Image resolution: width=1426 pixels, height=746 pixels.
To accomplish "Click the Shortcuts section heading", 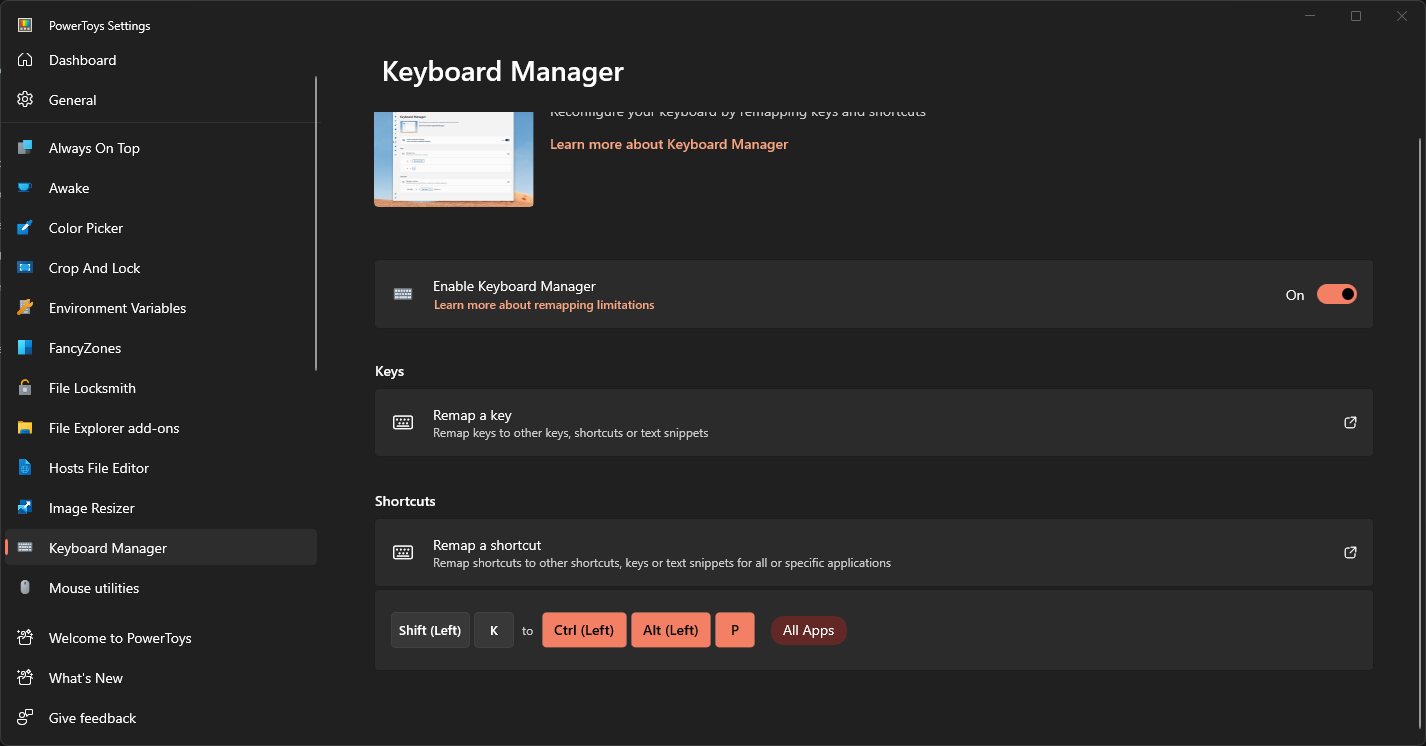I will [405, 501].
